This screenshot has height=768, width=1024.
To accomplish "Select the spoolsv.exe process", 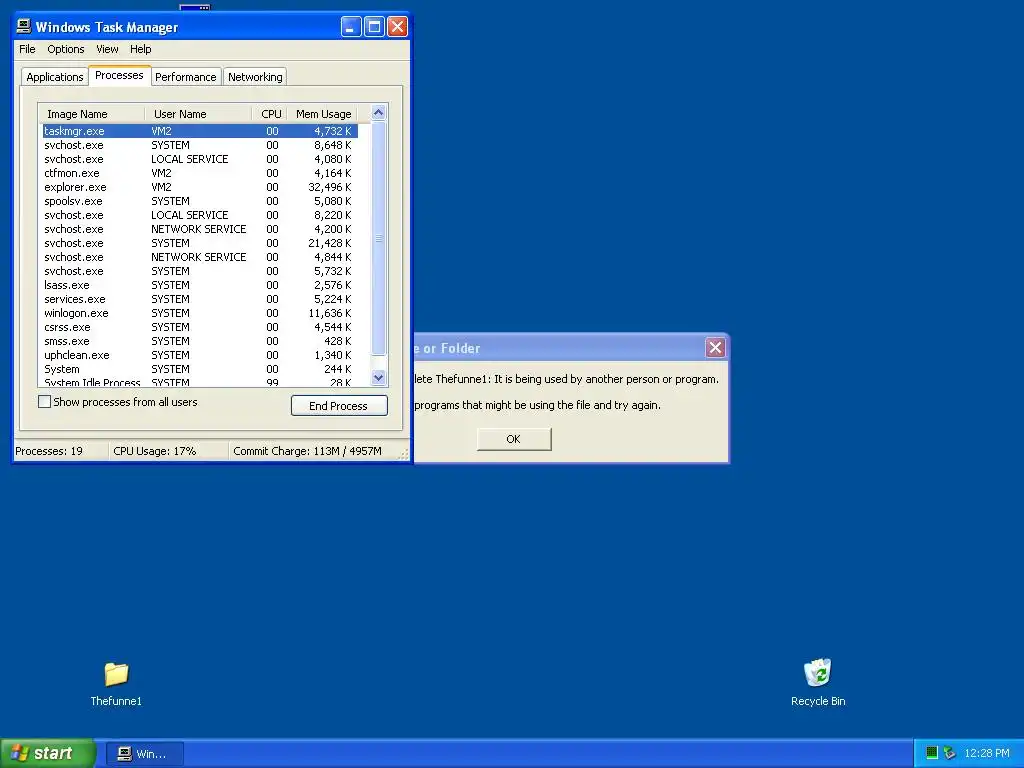I will (x=200, y=201).
